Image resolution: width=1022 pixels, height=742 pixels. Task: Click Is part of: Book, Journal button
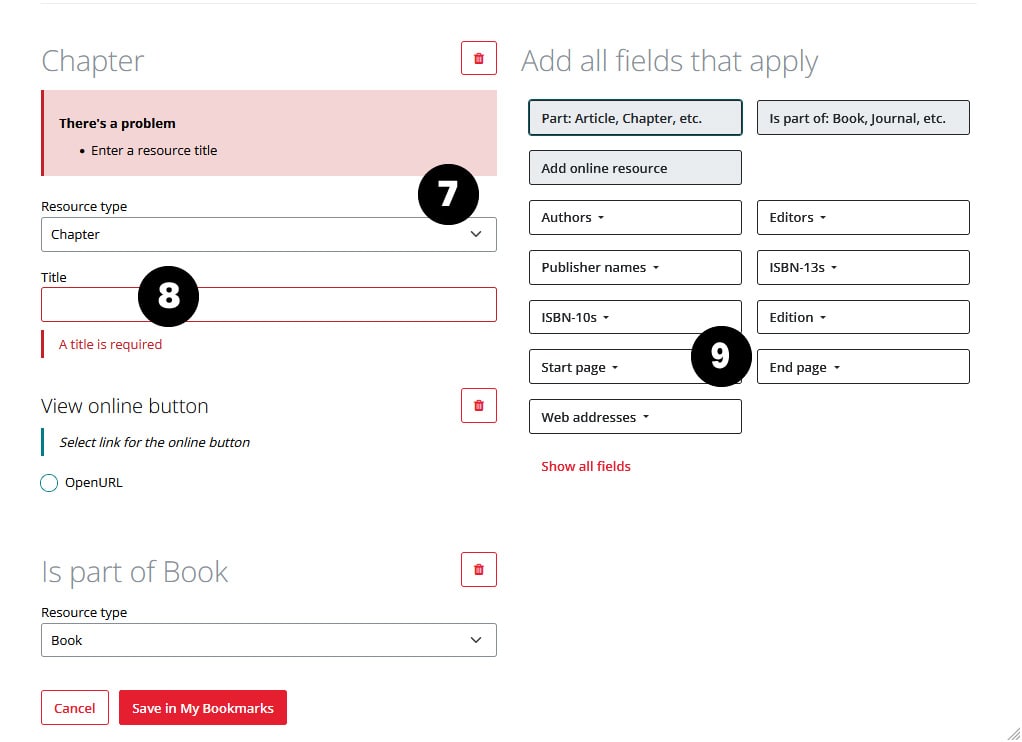[862, 118]
